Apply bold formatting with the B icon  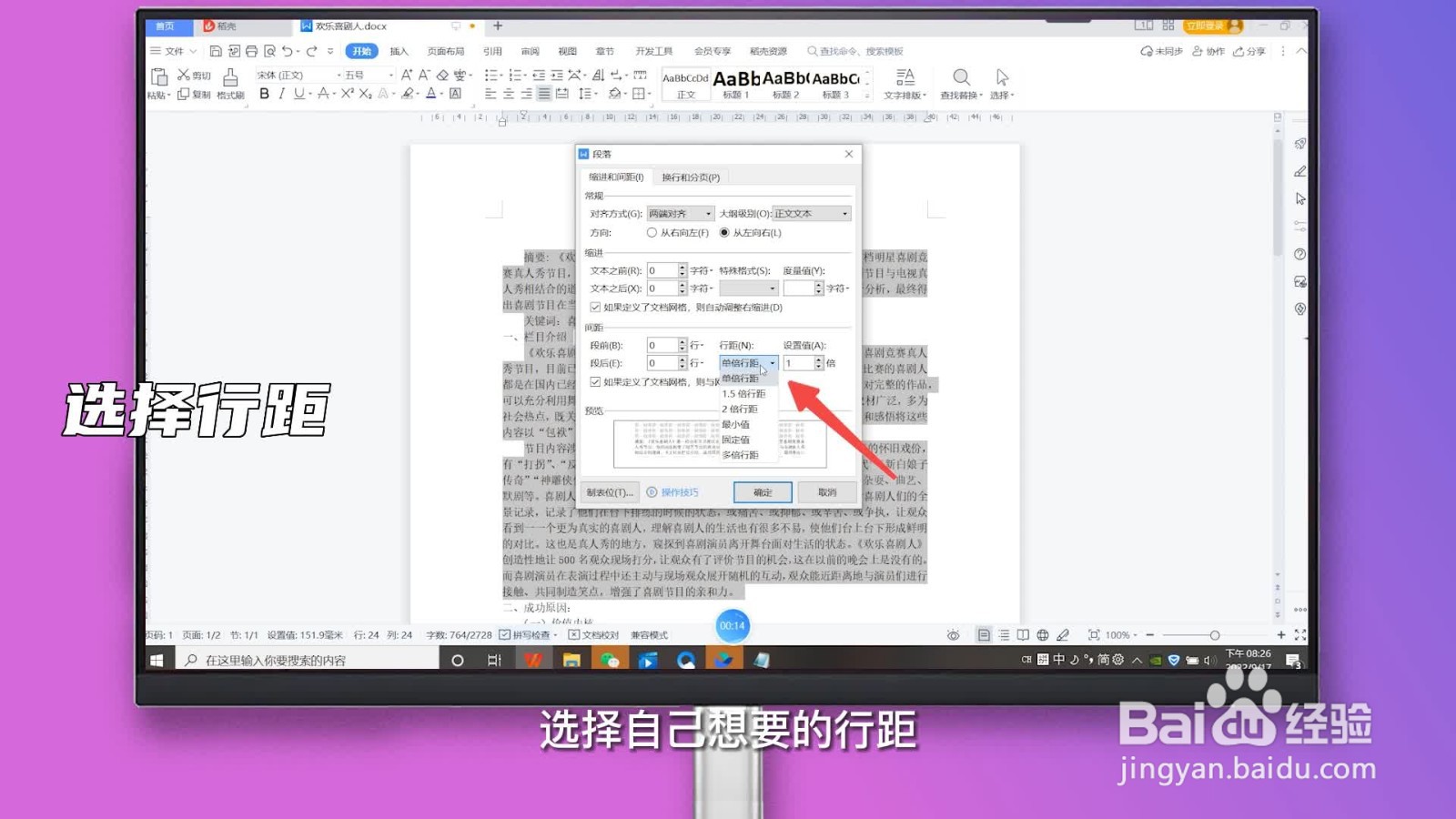(x=264, y=93)
